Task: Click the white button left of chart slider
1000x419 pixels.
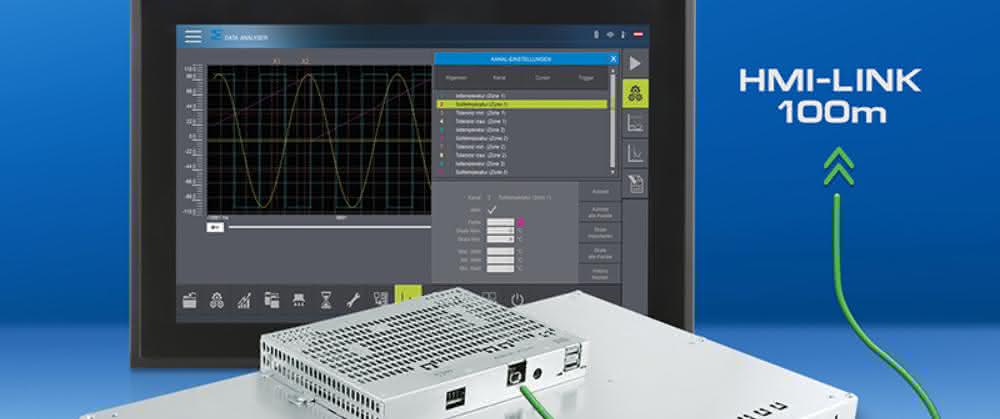Action: pos(215,227)
